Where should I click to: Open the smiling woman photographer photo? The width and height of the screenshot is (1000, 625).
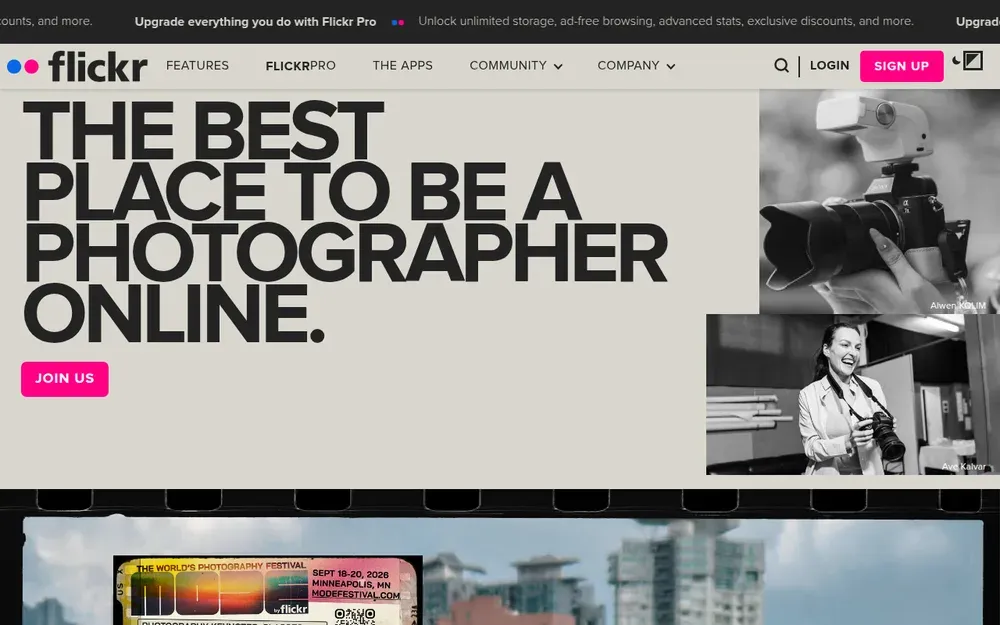[x=853, y=394]
